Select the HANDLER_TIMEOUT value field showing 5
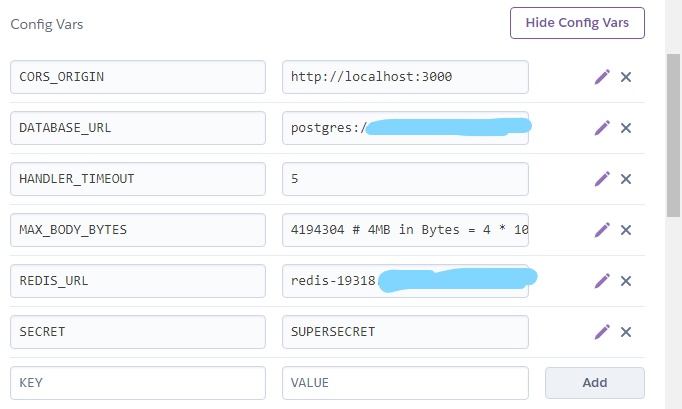This screenshot has height=409, width=682. (x=405, y=179)
